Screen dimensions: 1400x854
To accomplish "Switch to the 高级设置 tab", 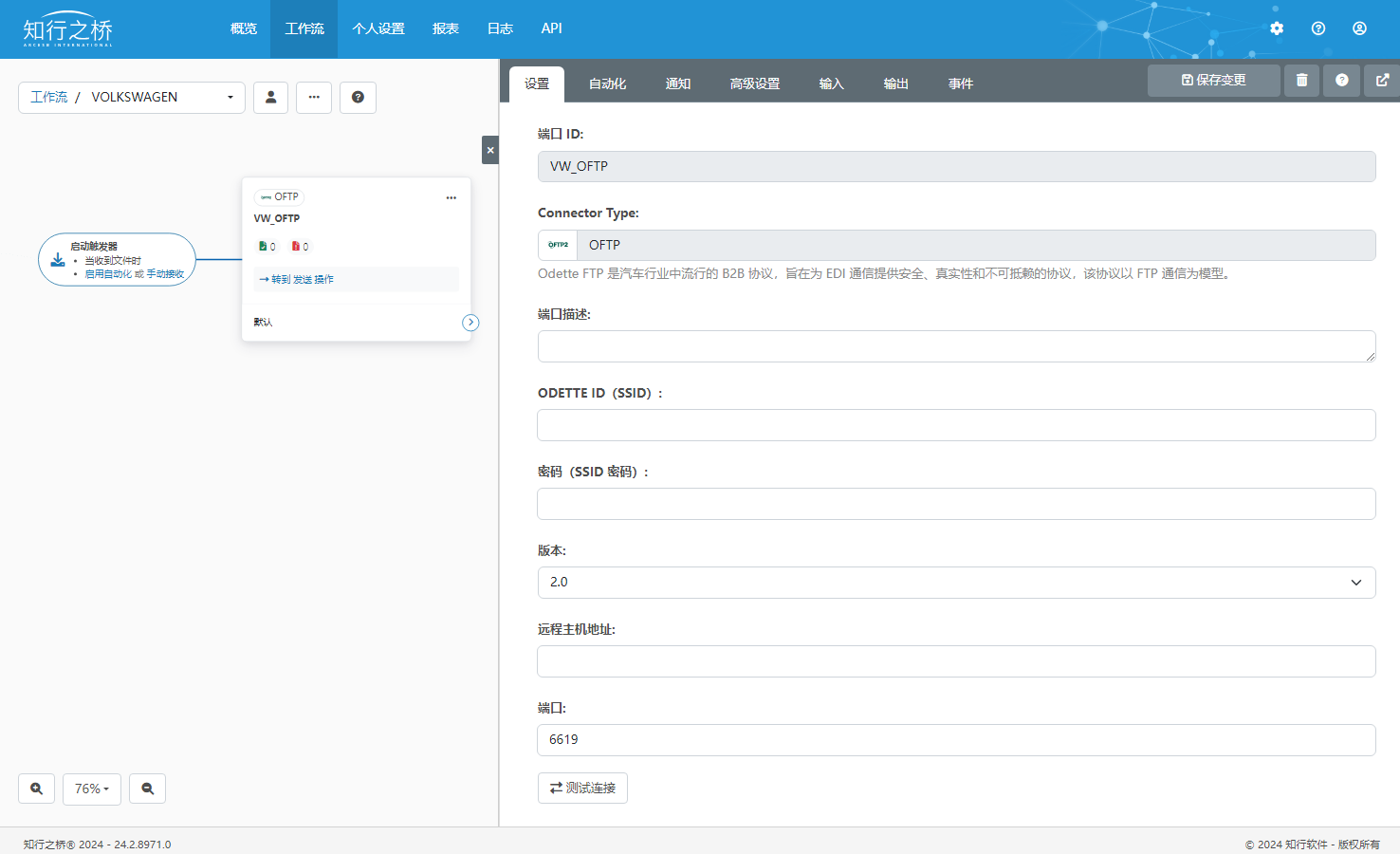I will click(x=754, y=84).
